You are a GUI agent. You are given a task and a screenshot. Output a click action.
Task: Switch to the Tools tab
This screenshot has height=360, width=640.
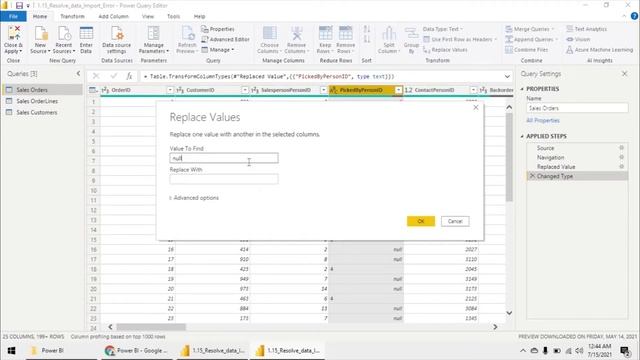173,16
